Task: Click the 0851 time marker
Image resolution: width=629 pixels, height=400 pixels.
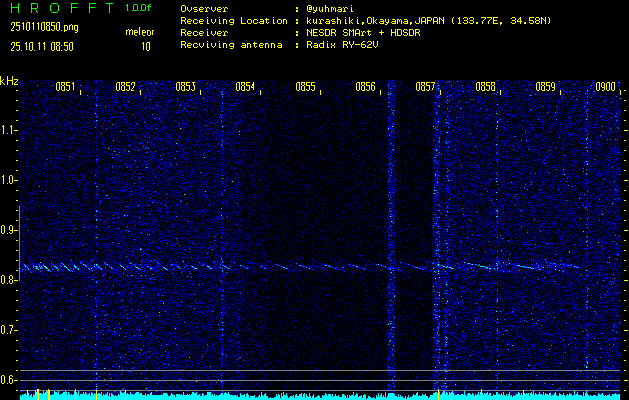Action: [x=66, y=87]
